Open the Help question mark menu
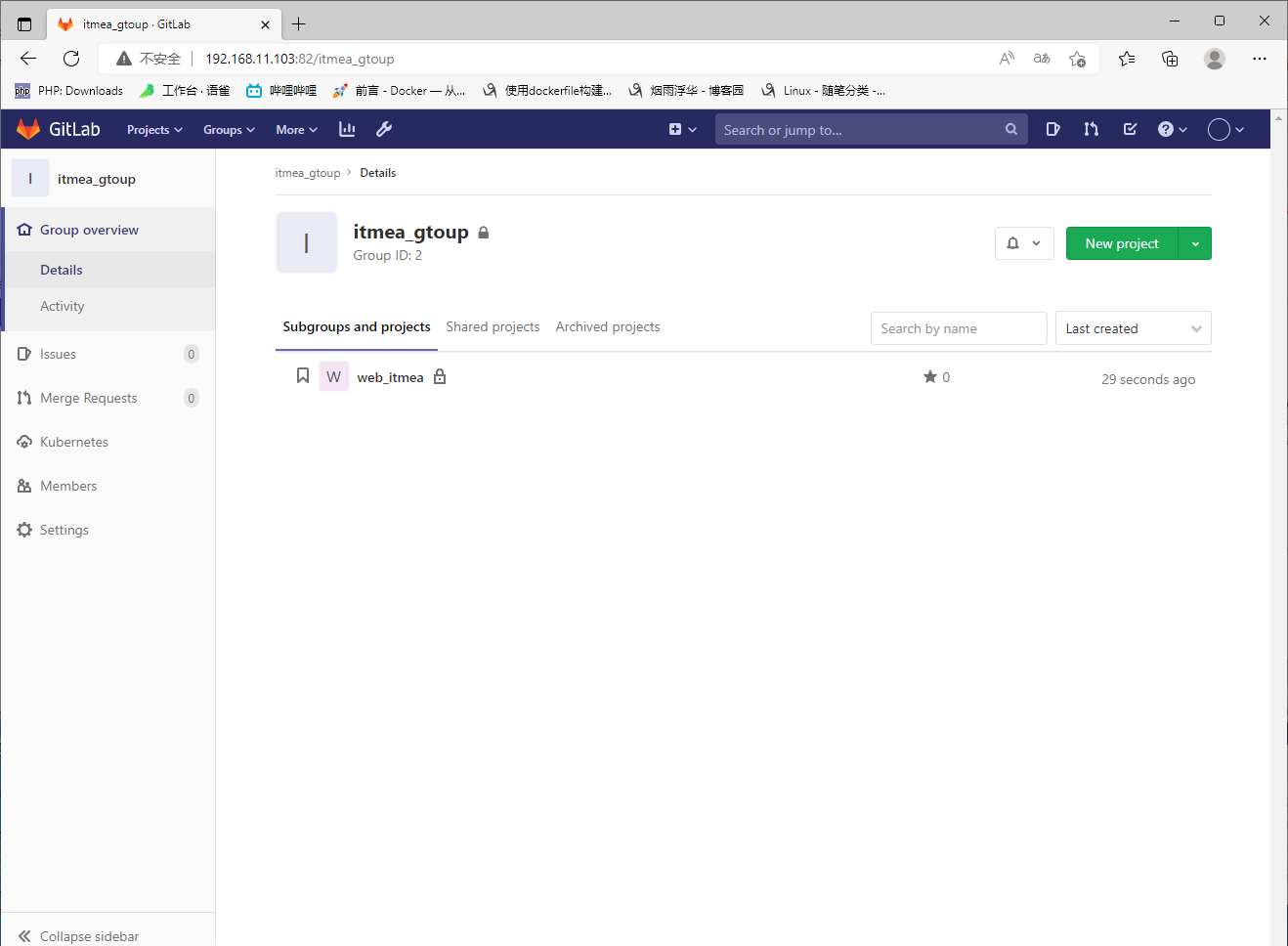The image size is (1288, 946). (x=1172, y=129)
